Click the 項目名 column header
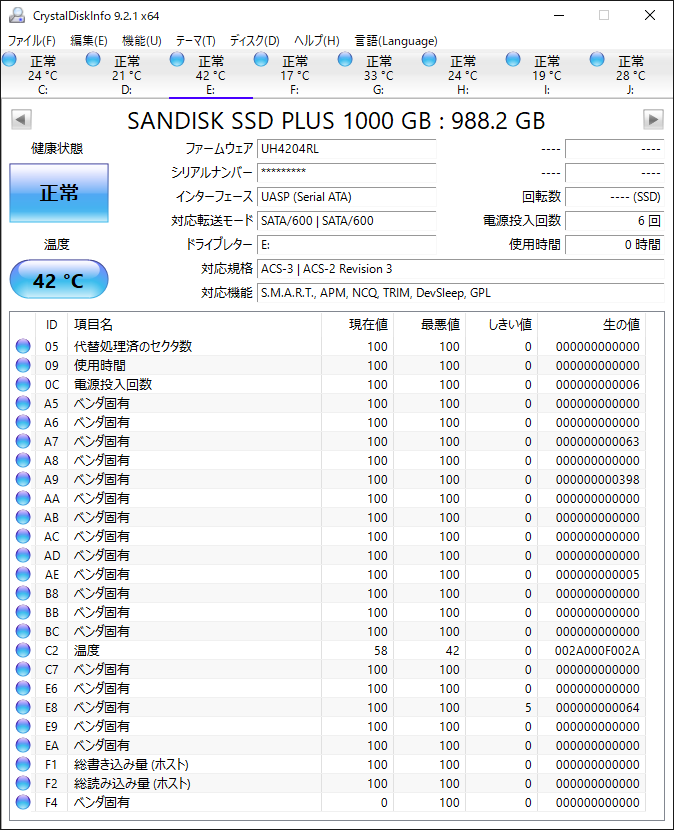This screenshot has height=830, width=674. click(195, 324)
